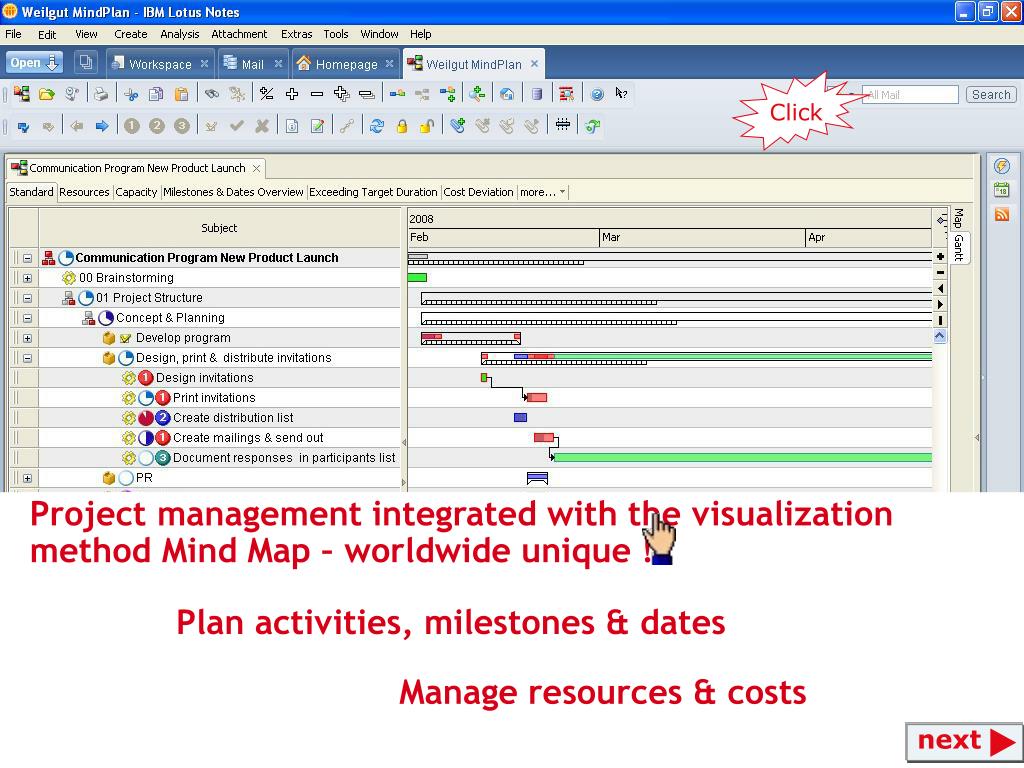The height and width of the screenshot is (768, 1024).
Task: Move Gantt timeline right with black arrow
Action: (x=940, y=304)
